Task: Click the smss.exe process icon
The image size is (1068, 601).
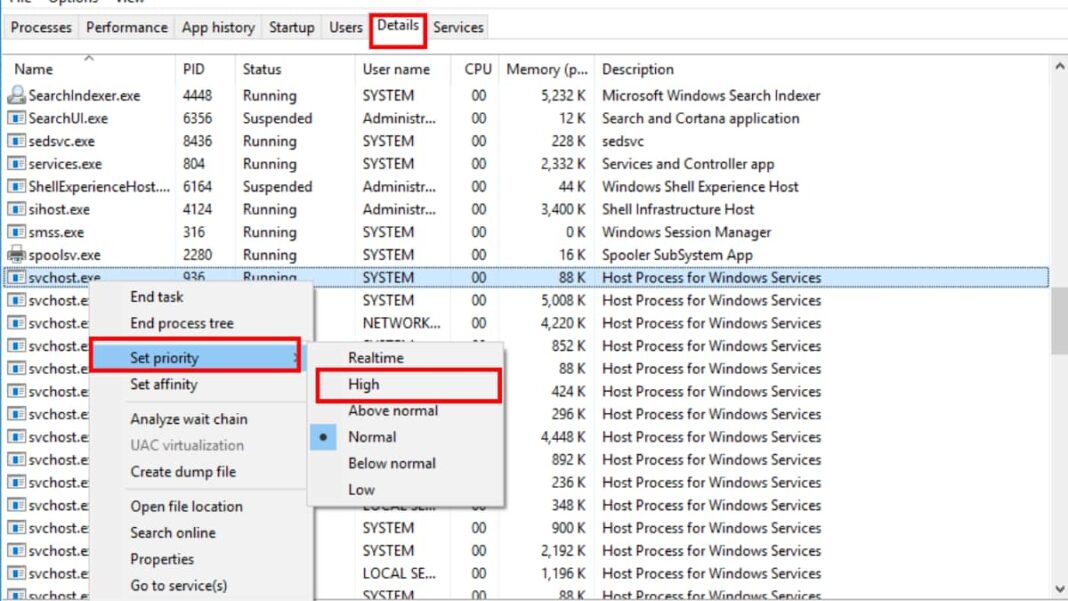Action: 16,232
